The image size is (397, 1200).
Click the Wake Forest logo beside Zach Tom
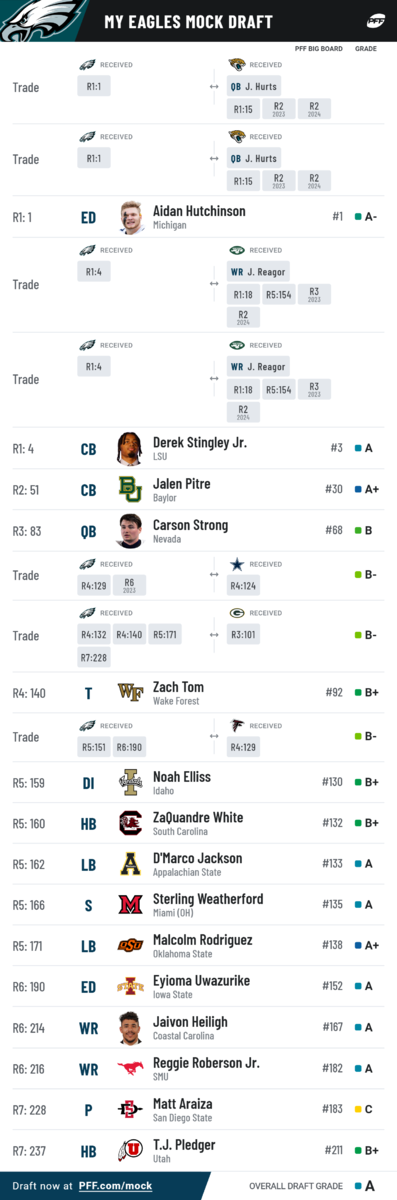point(129,692)
